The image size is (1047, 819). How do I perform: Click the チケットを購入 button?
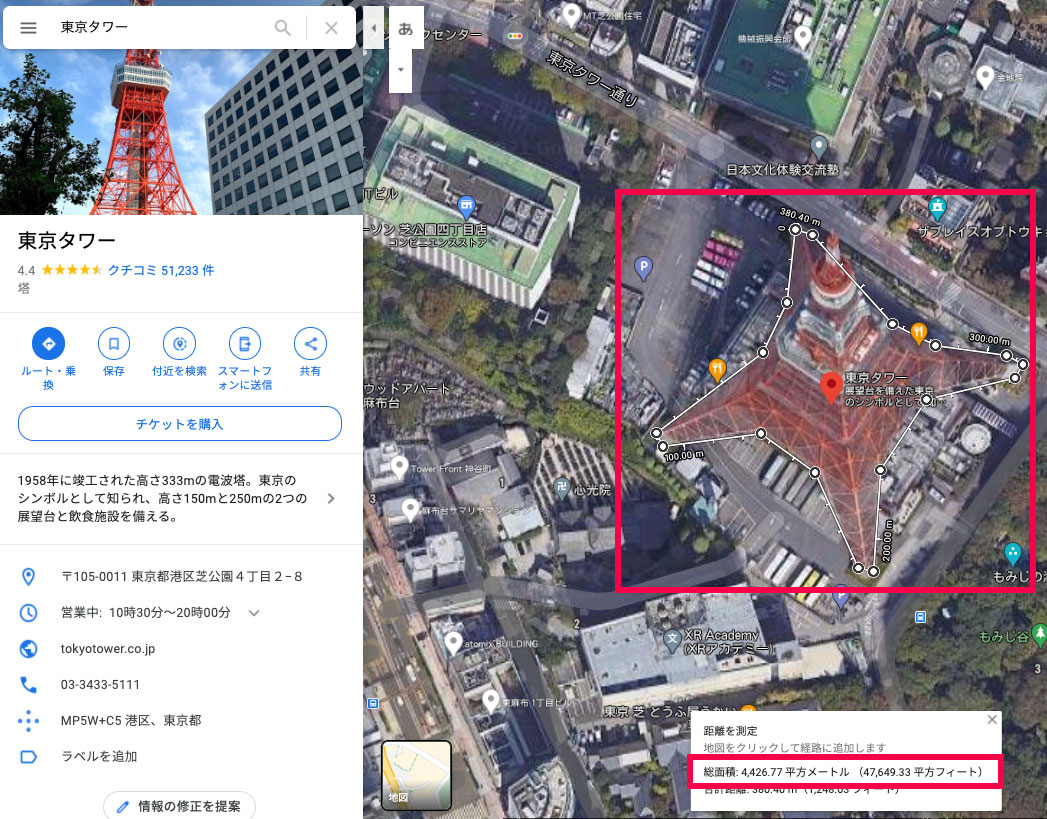(180, 424)
